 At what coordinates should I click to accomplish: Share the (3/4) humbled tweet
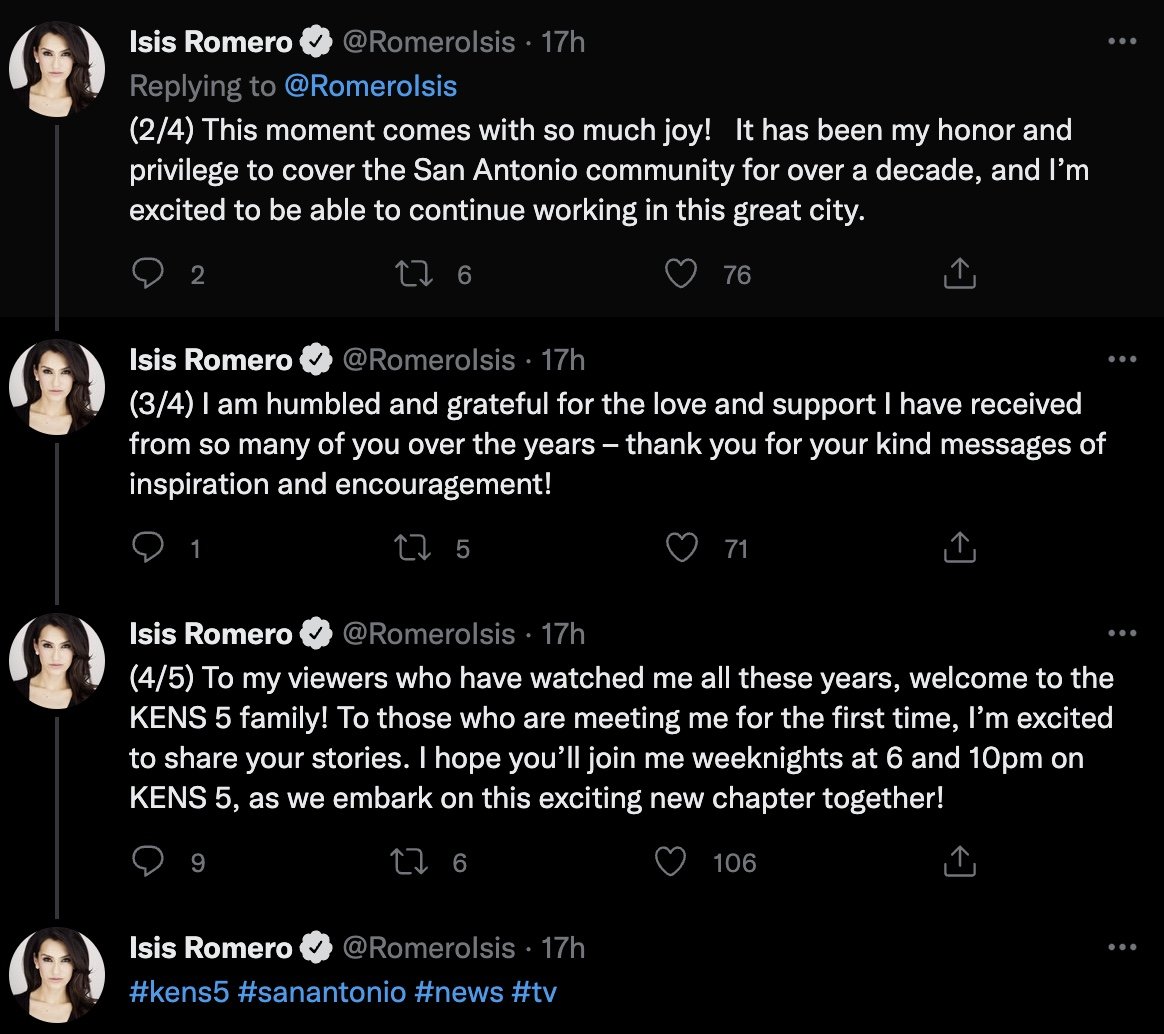(959, 548)
